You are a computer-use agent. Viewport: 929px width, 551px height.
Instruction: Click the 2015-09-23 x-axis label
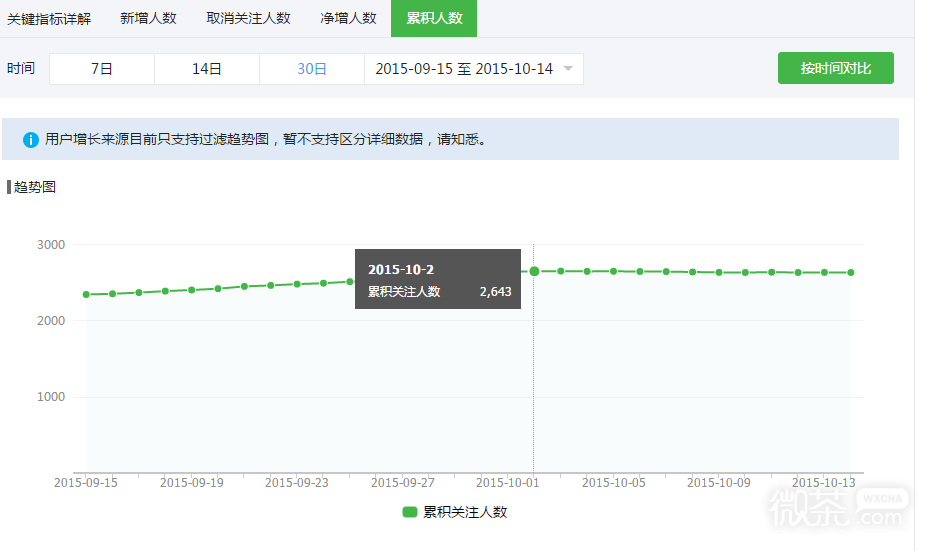pyautogui.click(x=297, y=483)
